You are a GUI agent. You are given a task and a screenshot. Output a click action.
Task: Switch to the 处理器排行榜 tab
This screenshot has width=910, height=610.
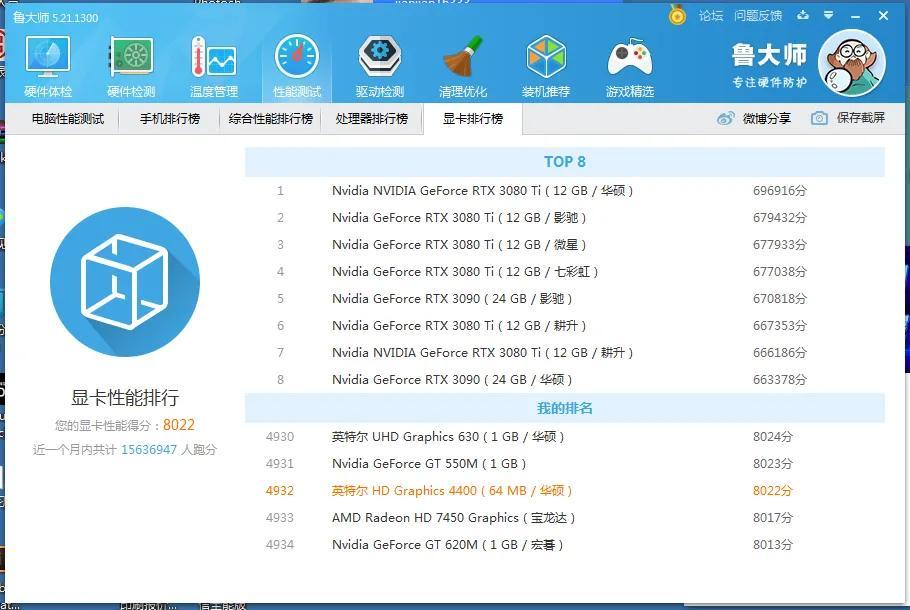[371, 119]
